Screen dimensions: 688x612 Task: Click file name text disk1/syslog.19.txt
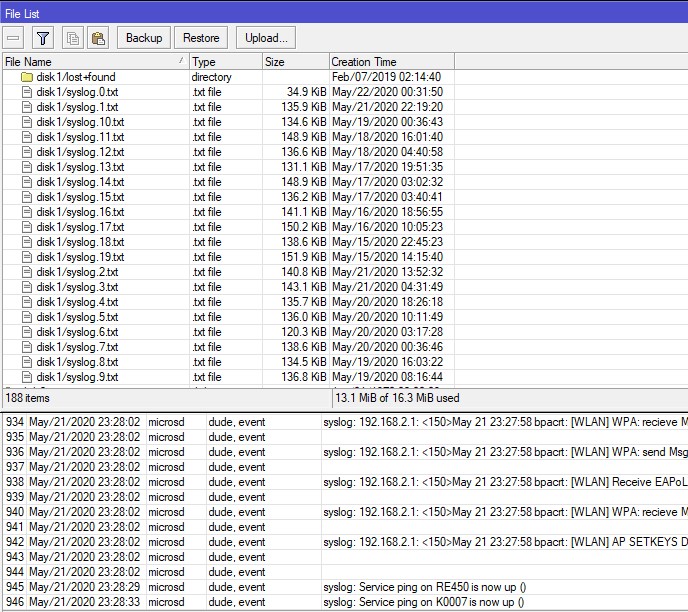(x=80, y=257)
